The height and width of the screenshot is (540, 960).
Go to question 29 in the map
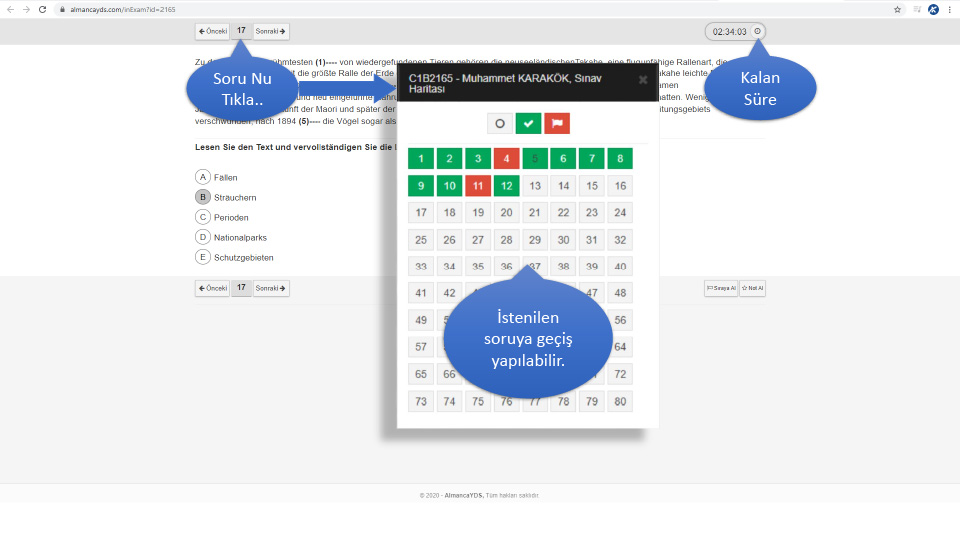click(x=535, y=240)
